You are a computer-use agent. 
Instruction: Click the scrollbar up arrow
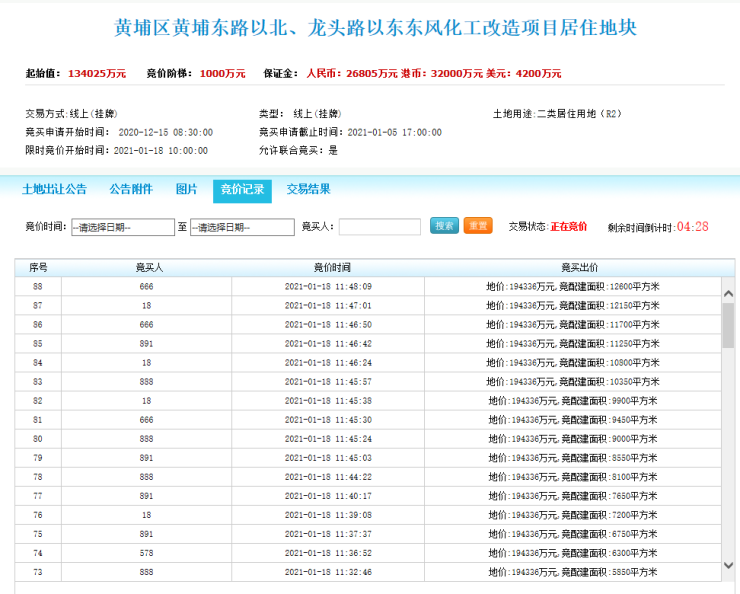(728, 288)
